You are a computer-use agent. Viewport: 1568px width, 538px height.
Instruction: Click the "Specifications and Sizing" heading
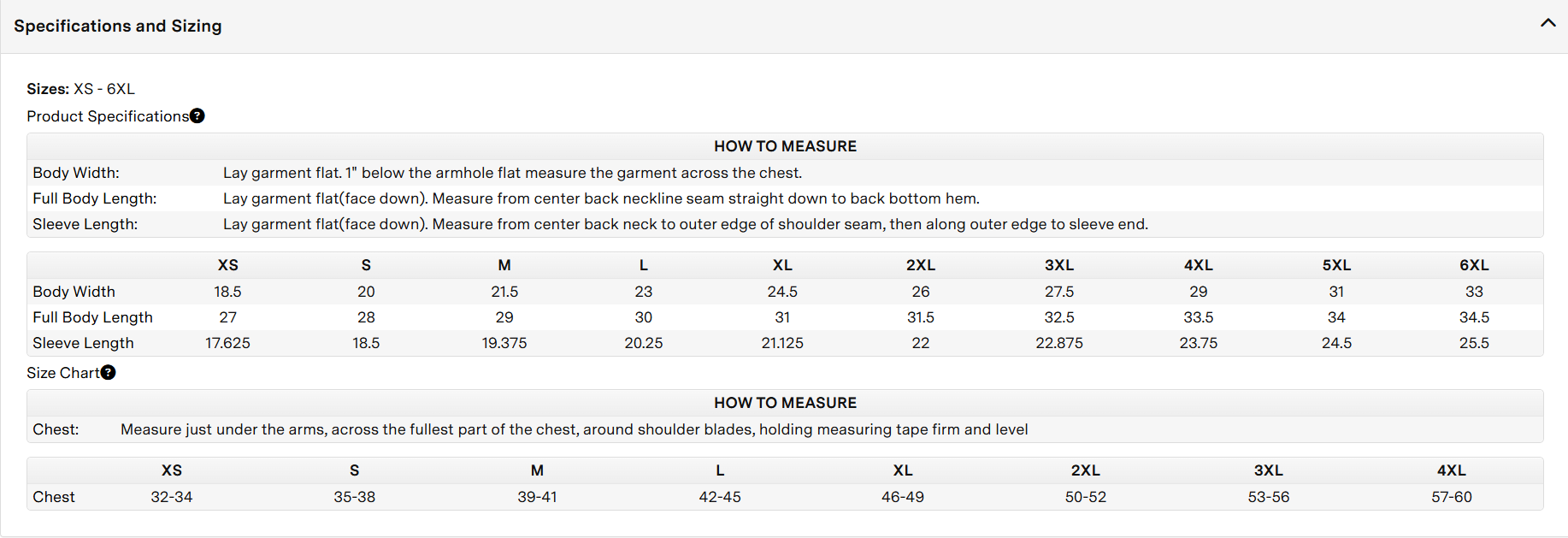(118, 27)
